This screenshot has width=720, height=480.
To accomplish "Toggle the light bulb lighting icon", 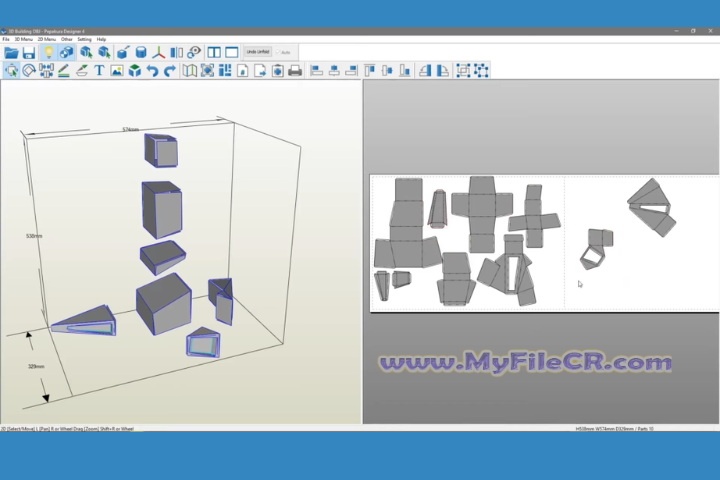I will pyautogui.click(x=47, y=52).
